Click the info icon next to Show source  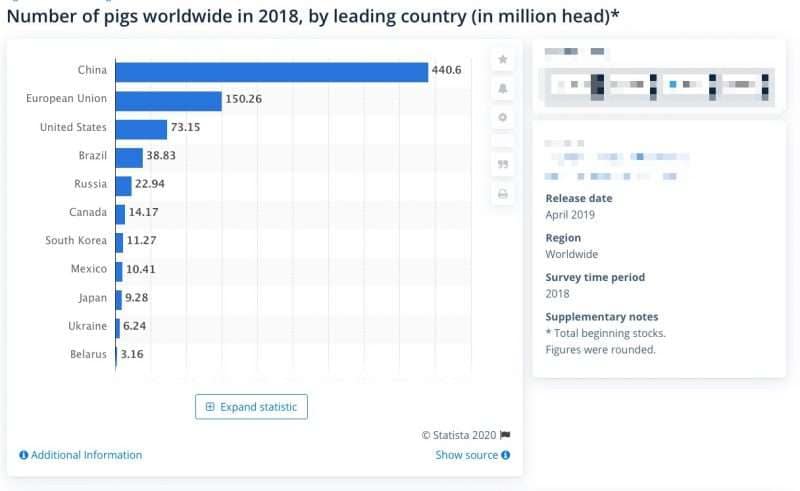(506, 455)
